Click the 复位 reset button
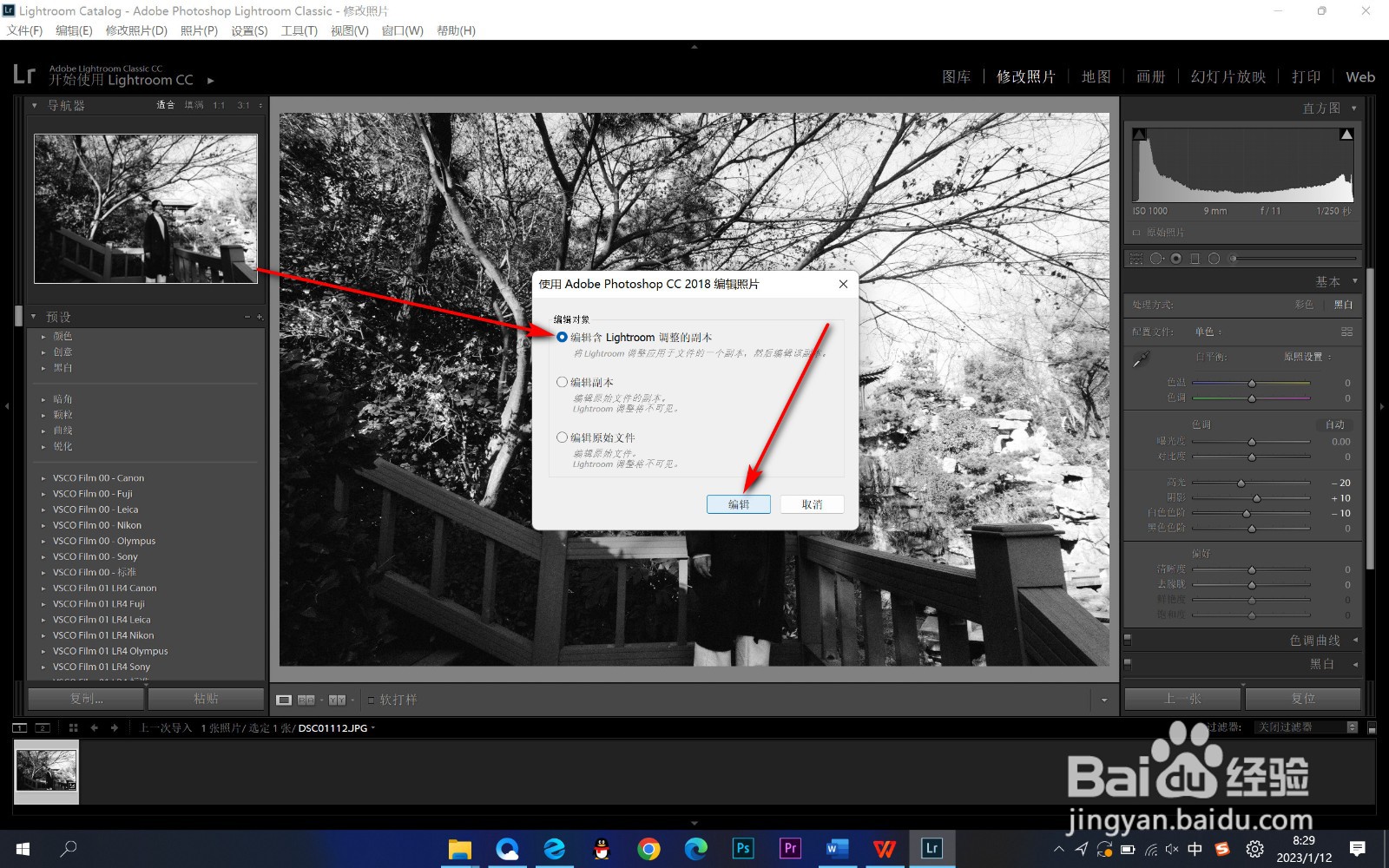Screen dimensions: 1389x868 pyautogui.click(x=1303, y=699)
